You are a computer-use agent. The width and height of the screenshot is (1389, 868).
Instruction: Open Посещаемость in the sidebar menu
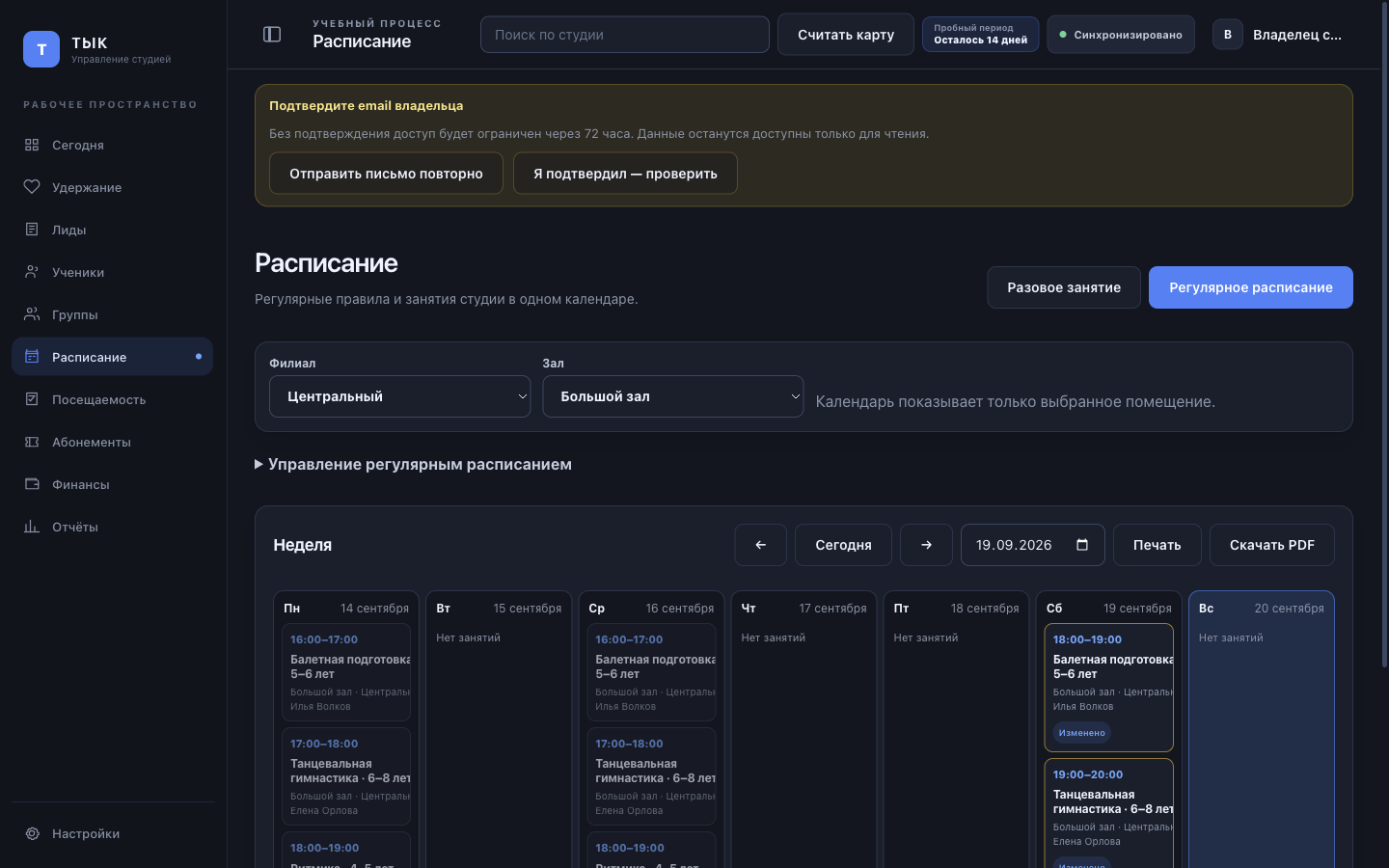(112, 399)
